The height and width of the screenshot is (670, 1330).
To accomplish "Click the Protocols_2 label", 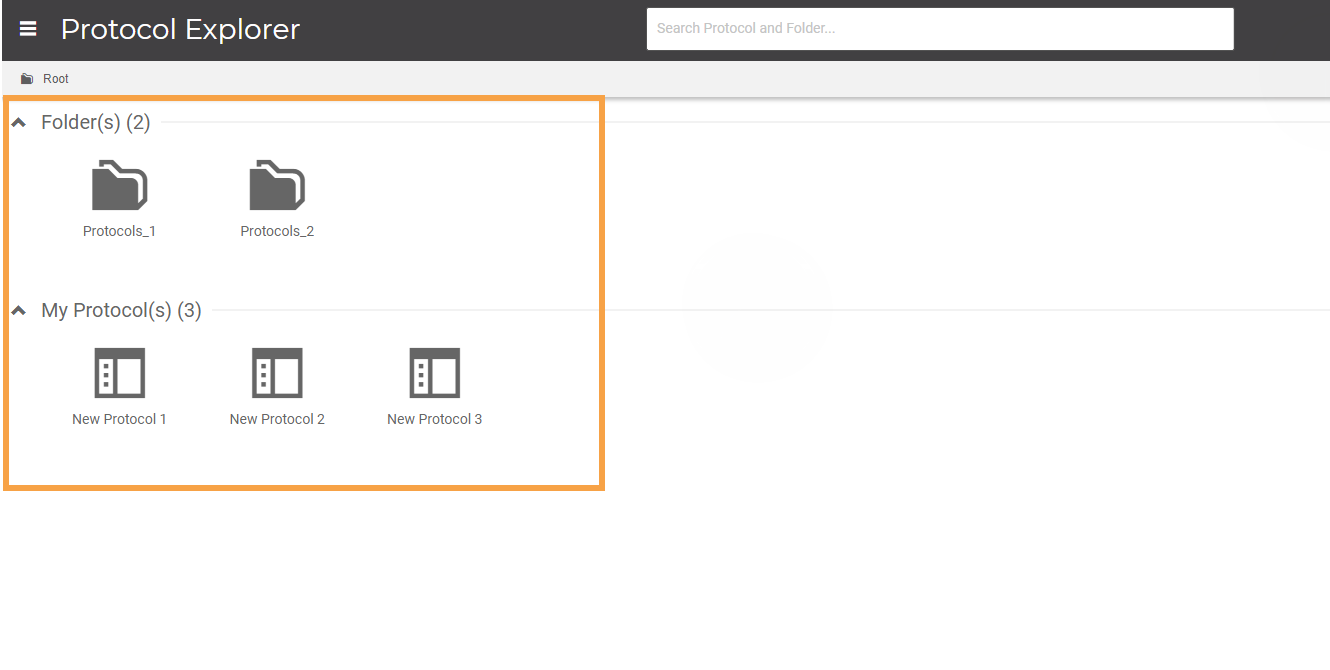I will click(x=277, y=231).
